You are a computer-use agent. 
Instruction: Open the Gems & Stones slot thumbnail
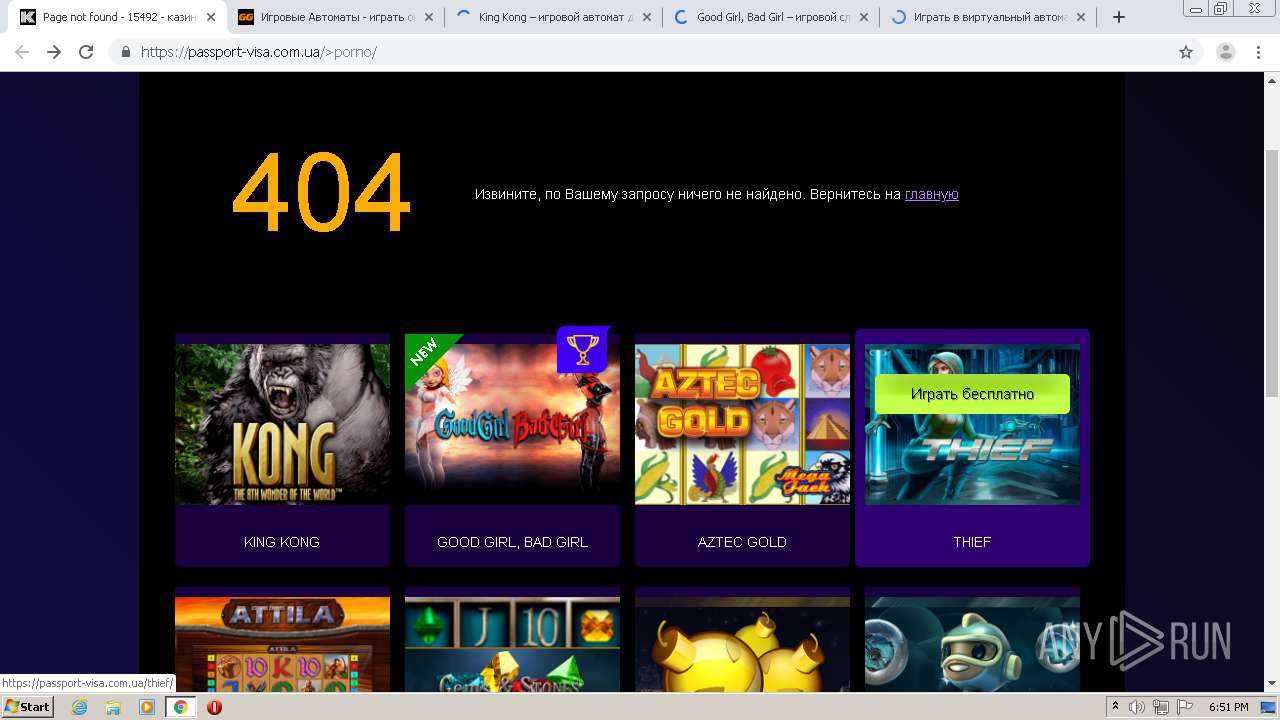click(x=512, y=644)
